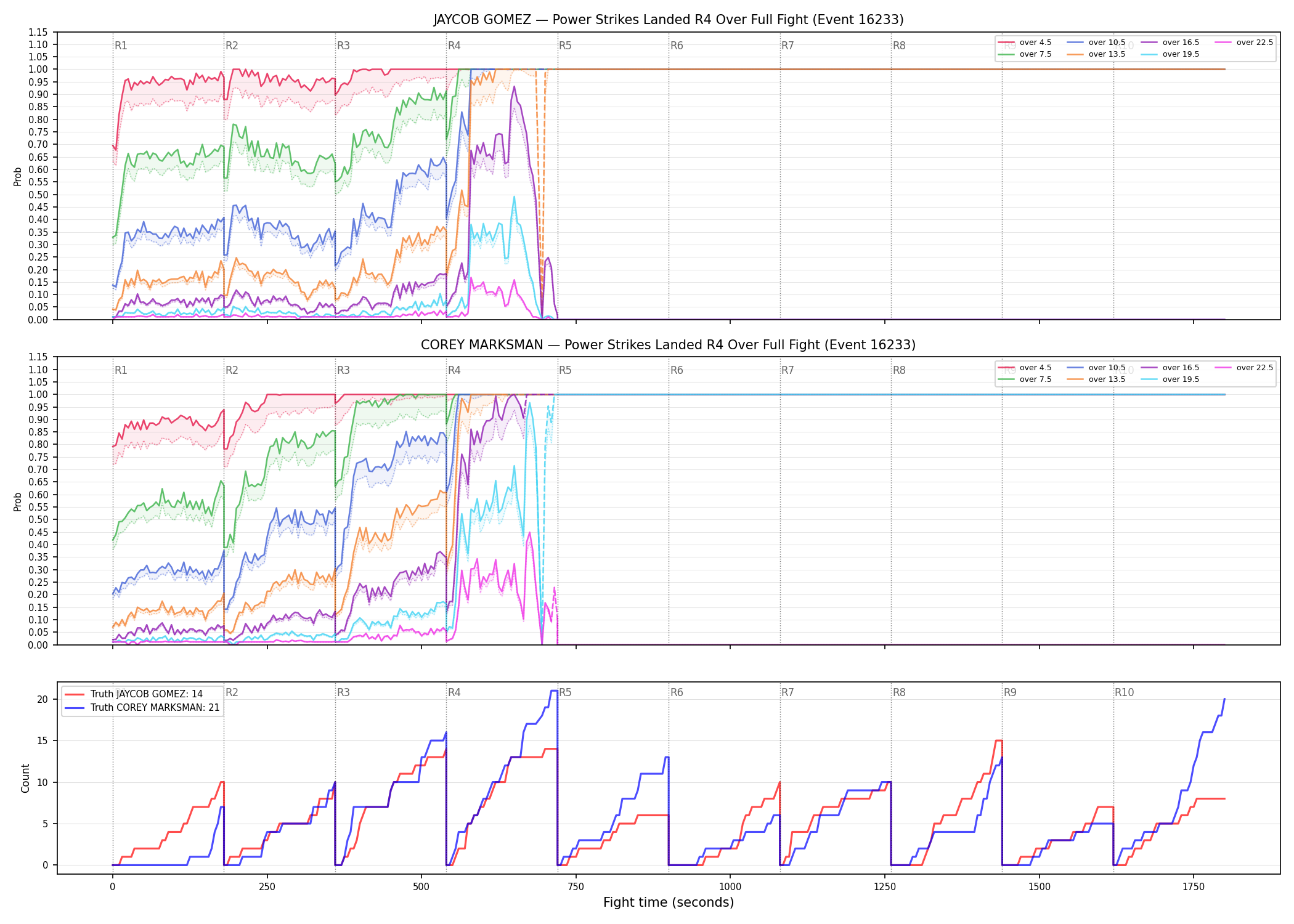Click 1.15 tick on Gomez Prob axis
The image size is (1294, 924).
38,32
